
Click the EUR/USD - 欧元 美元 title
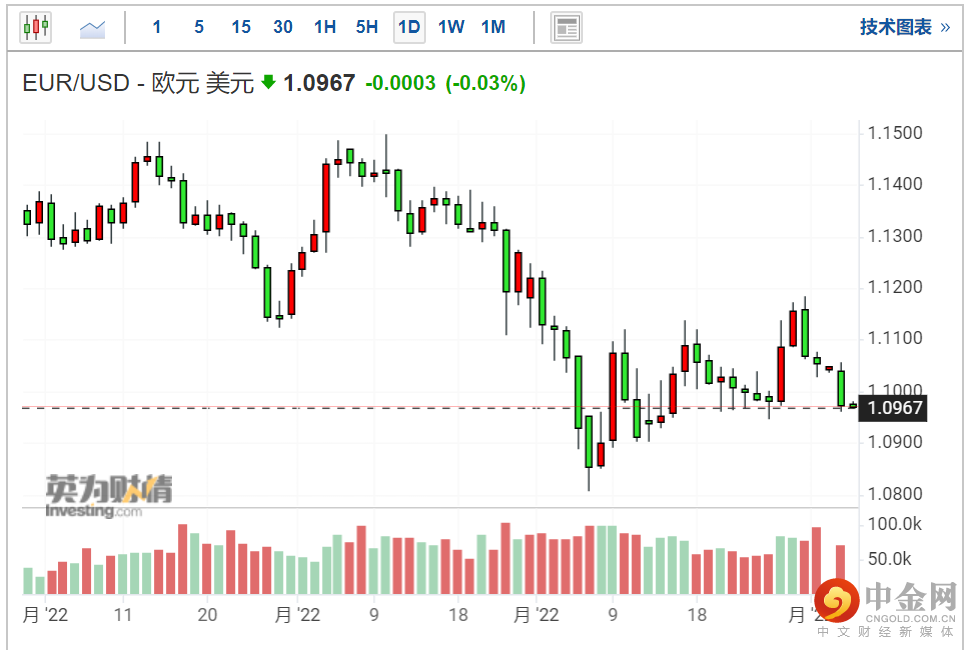pyautogui.click(x=138, y=83)
